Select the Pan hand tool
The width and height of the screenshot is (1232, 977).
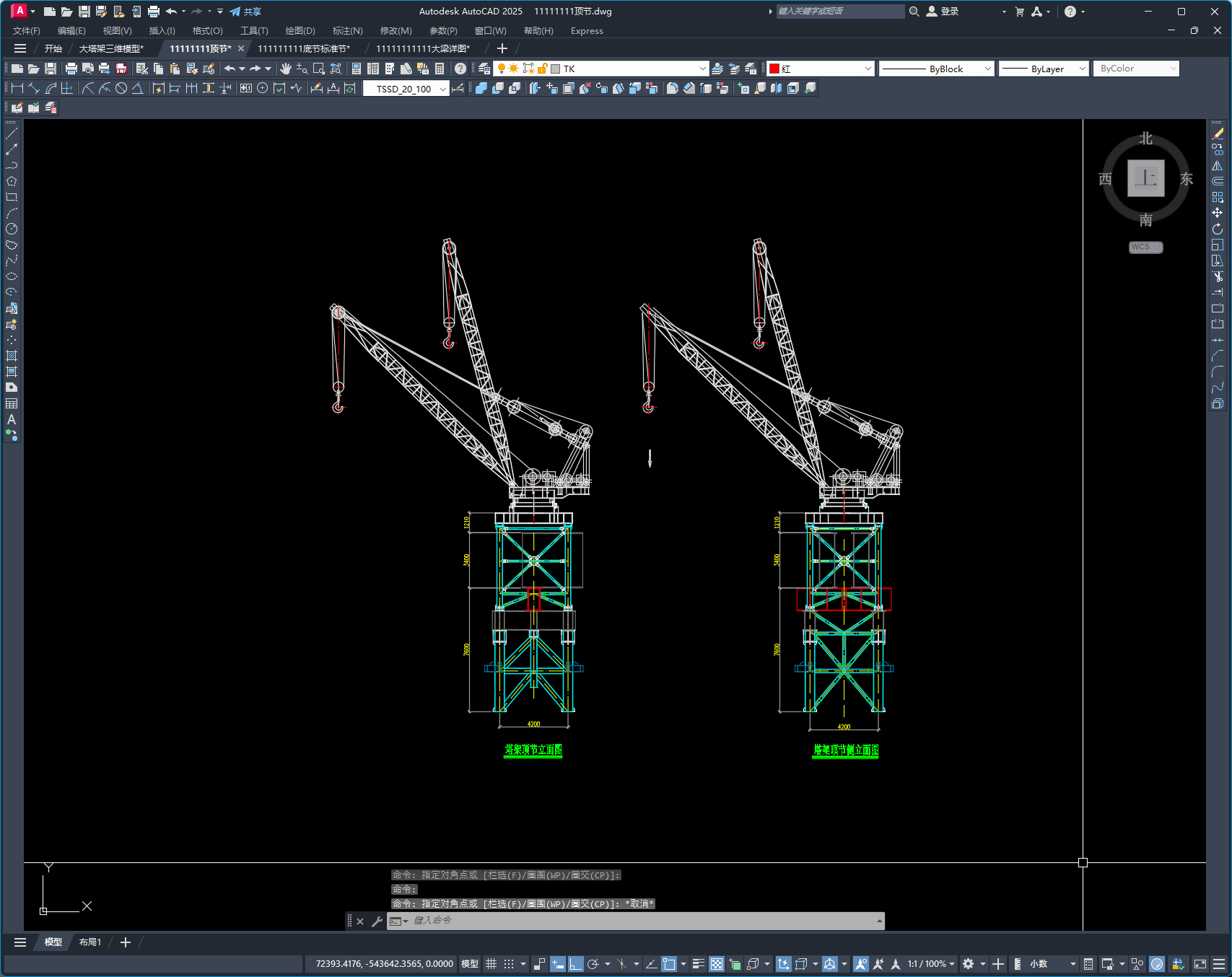pyautogui.click(x=286, y=69)
